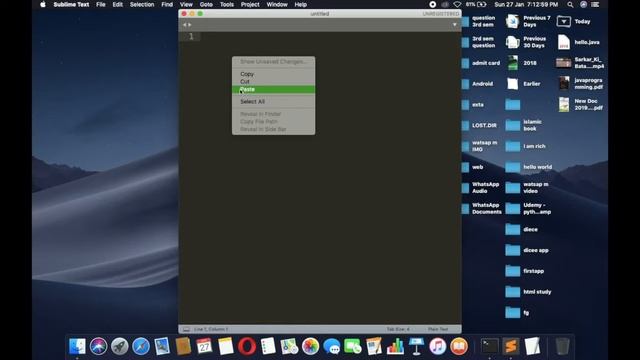Open Photos from the dock
The height and width of the screenshot is (360, 640).
pyautogui.click(x=311, y=347)
